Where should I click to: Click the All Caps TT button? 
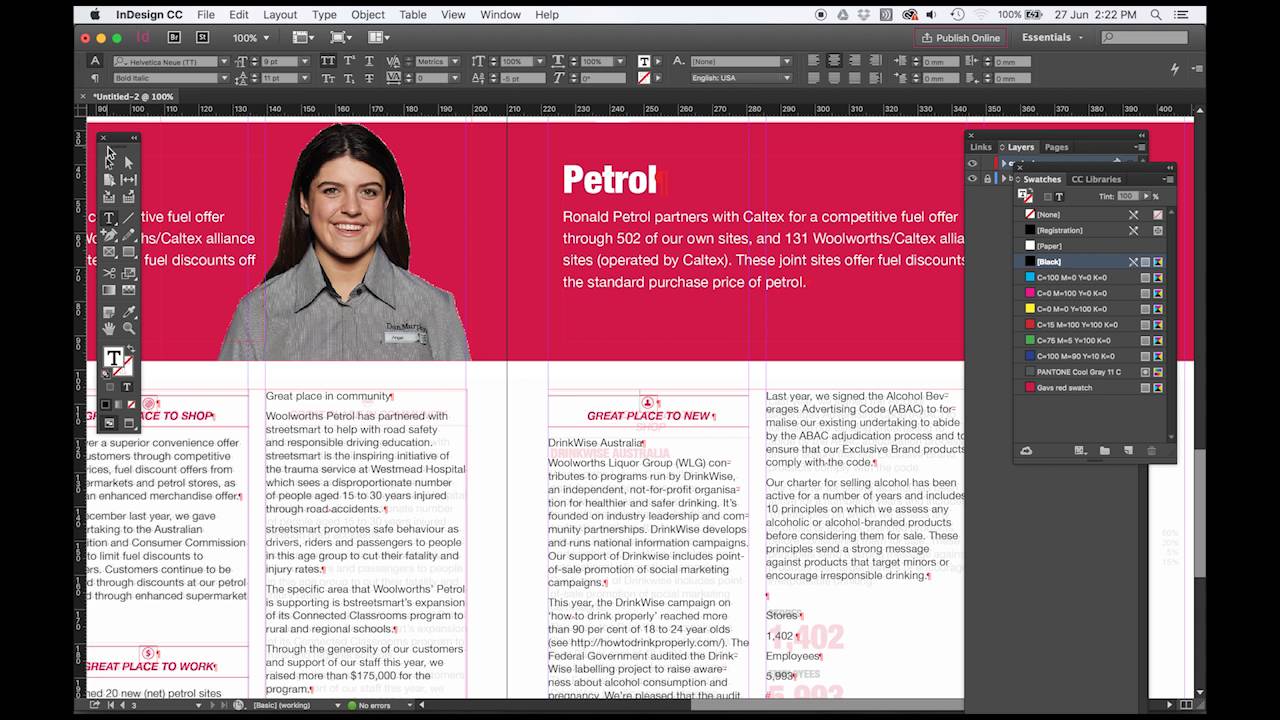(x=327, y=61)
